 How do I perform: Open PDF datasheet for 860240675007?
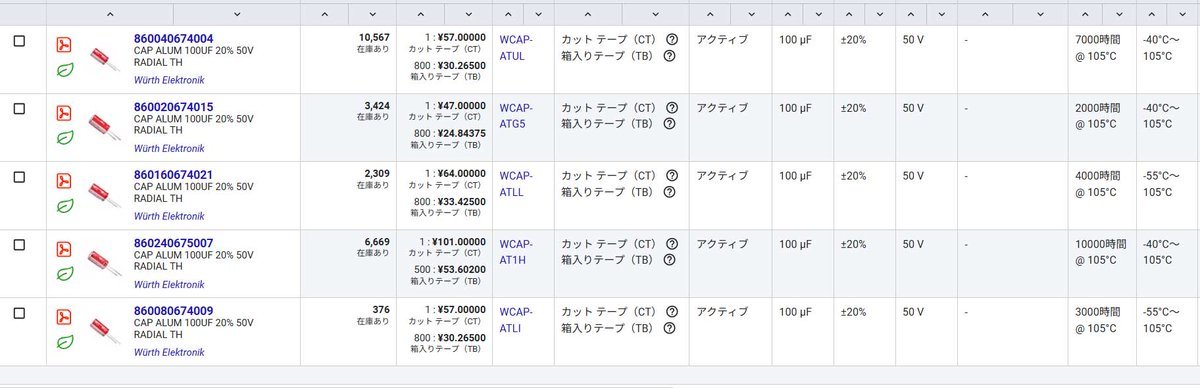pyautogui.click(x=64, y=249)
